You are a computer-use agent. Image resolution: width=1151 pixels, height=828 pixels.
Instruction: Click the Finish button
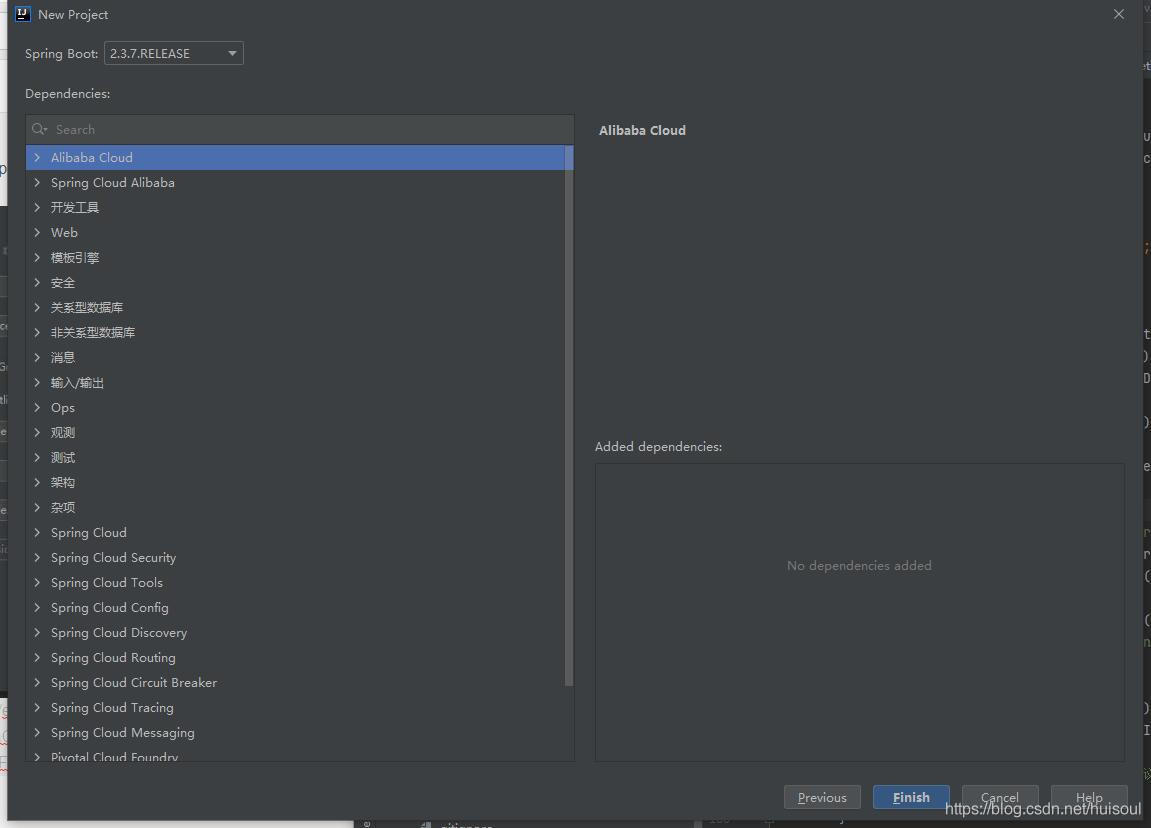pos(911,797)
